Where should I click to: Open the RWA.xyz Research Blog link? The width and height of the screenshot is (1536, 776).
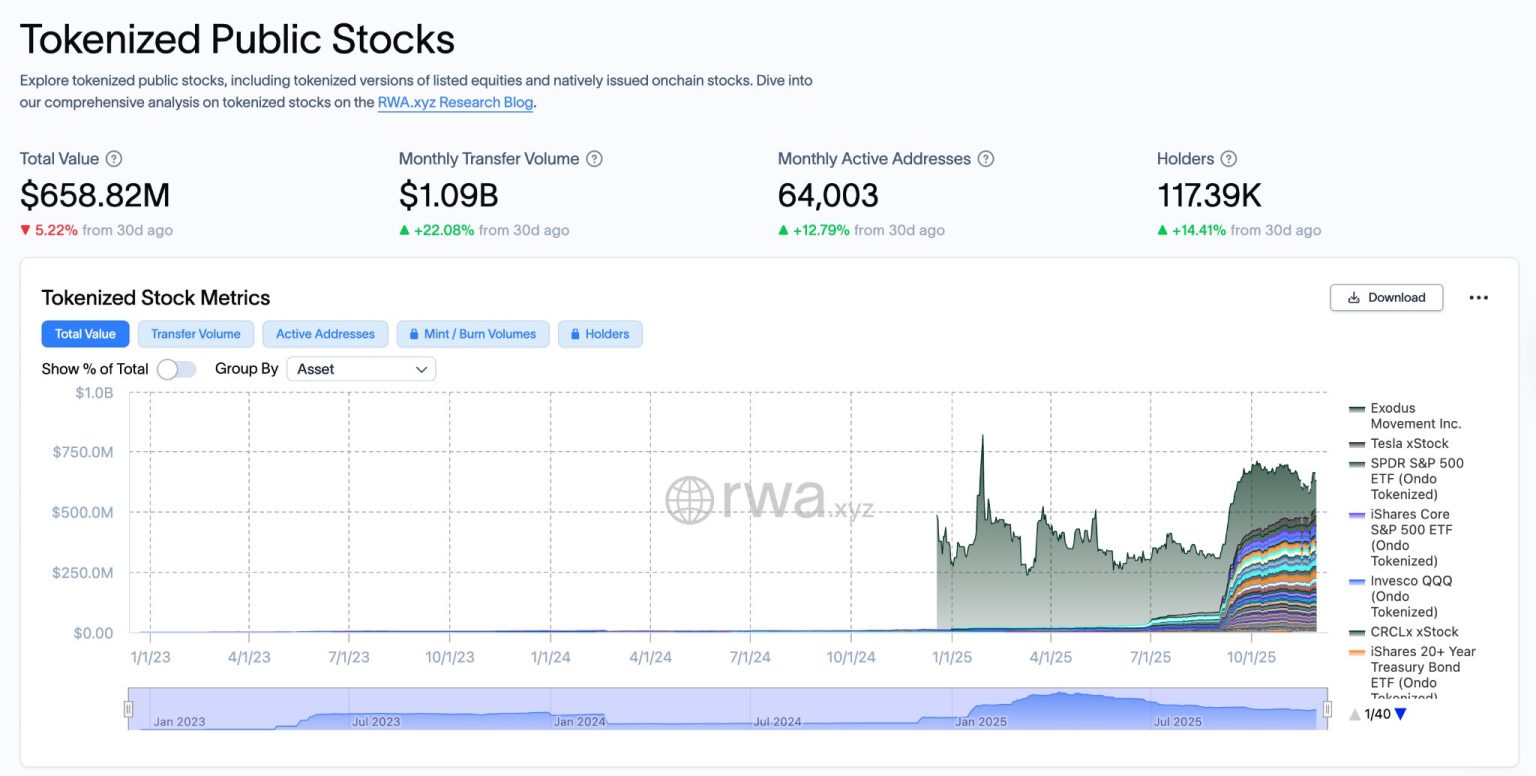[455, 102]
